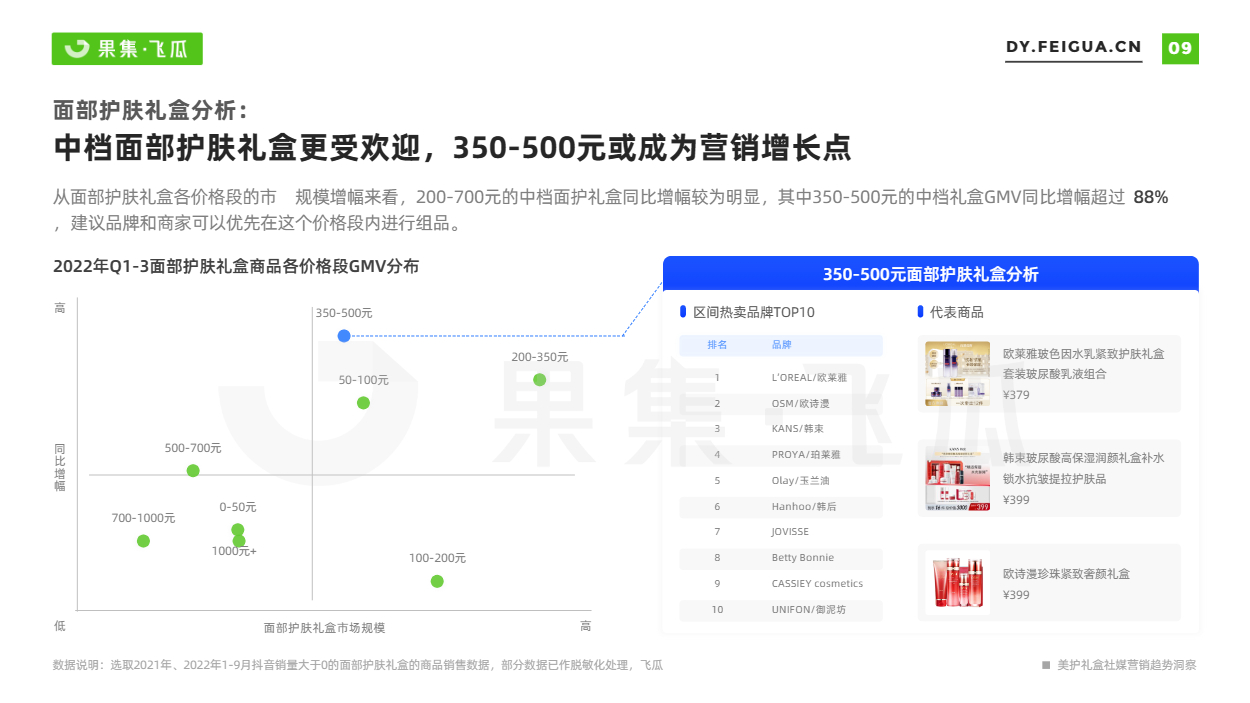Click the blue "350-500元面部护肤礼盒分析" panel header
This screenshot has width=1250, height=703.
(930, 274)
